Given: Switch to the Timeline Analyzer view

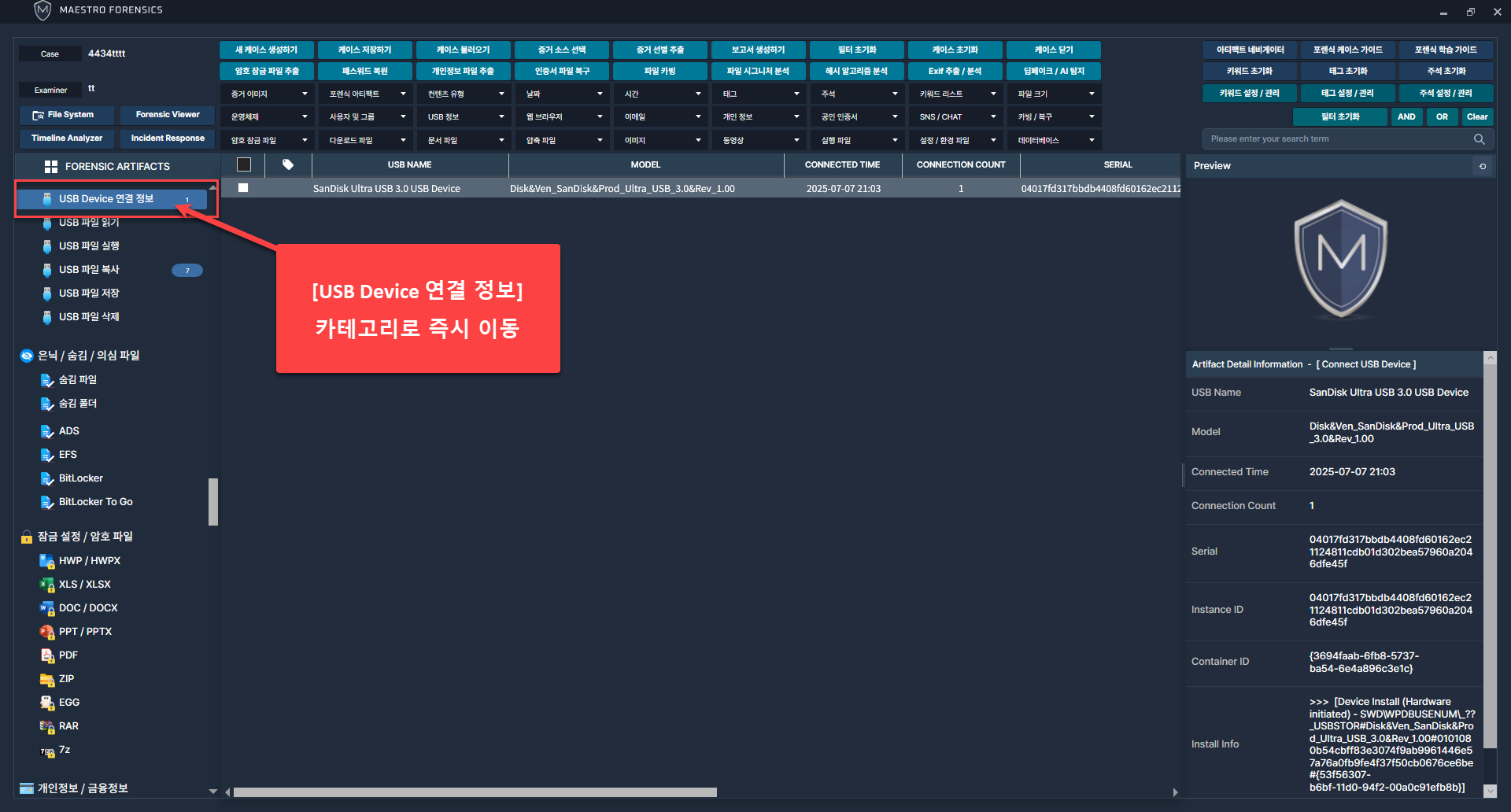Looking at the screenshot, I should pos(67,138).
